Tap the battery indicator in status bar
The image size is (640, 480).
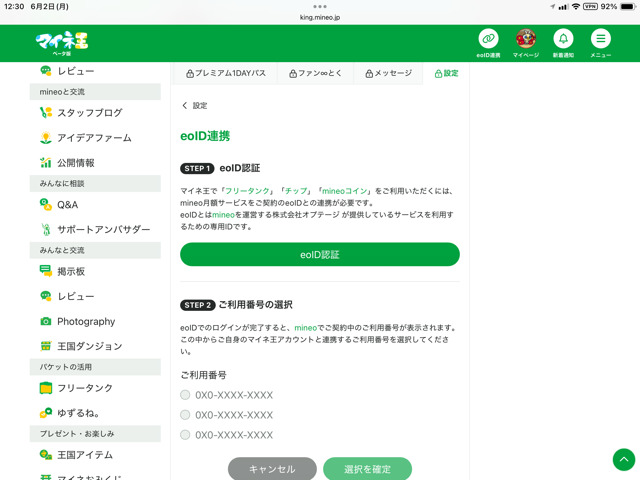pos(627,7)
